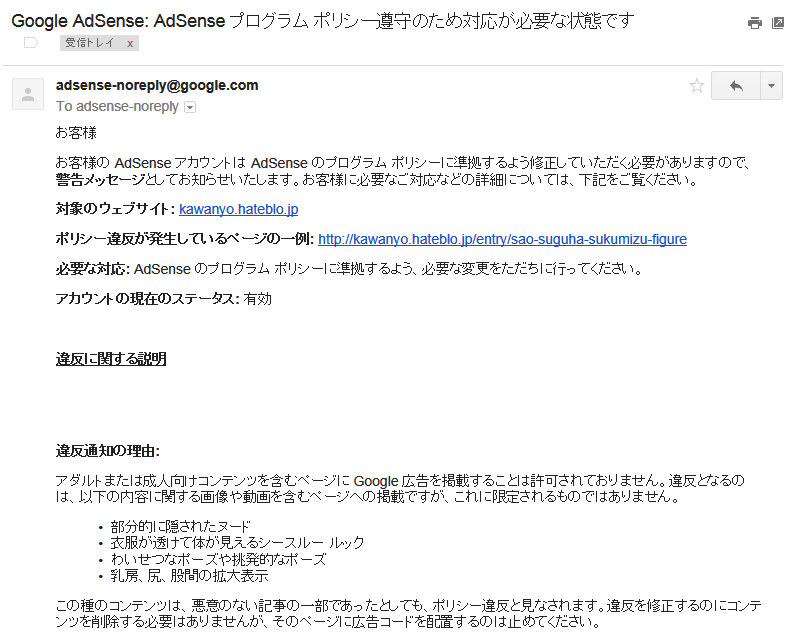
Task: Show details arrow next to recipient
Action: [x=190, y=107]
